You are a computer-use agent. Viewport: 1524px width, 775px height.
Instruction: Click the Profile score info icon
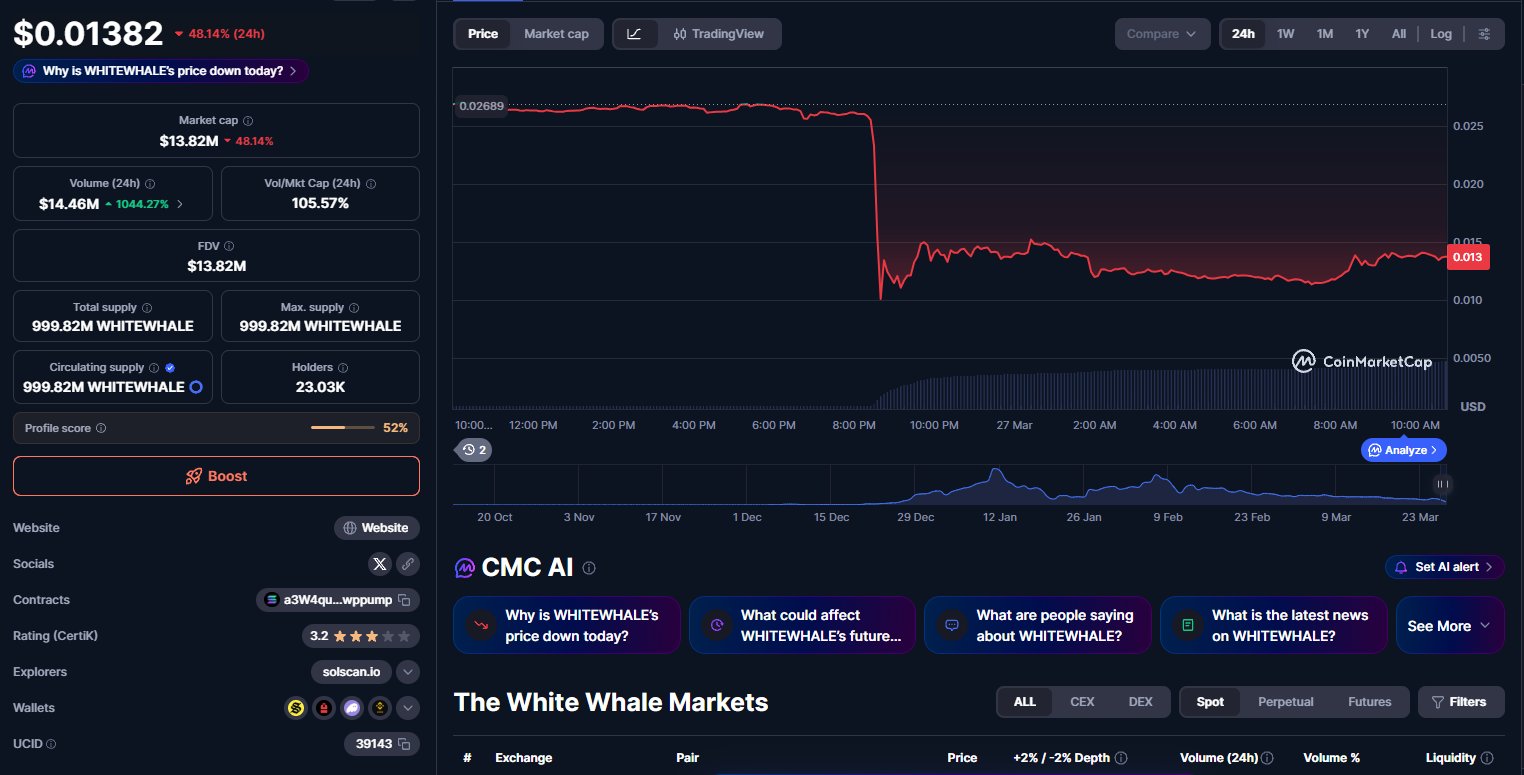click(x=101, y=428)
